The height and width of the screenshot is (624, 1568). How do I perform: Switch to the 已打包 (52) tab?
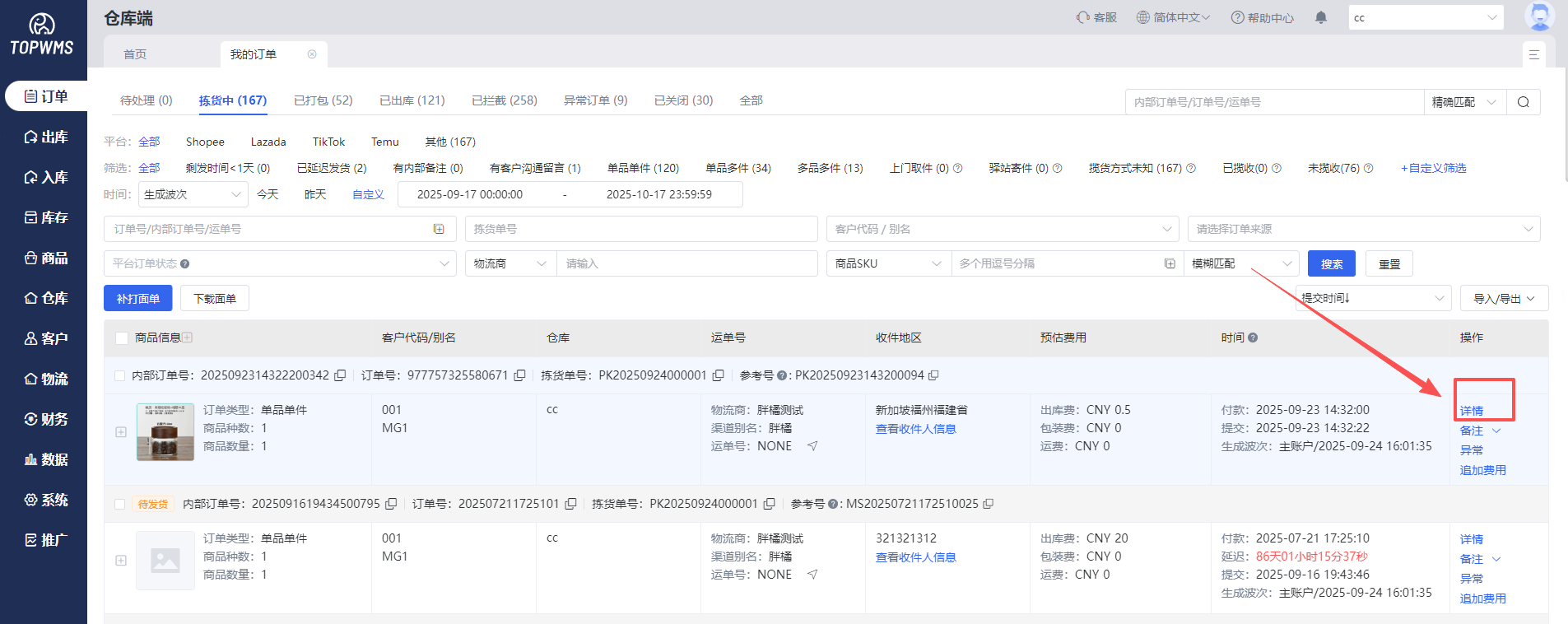[323, 100]
